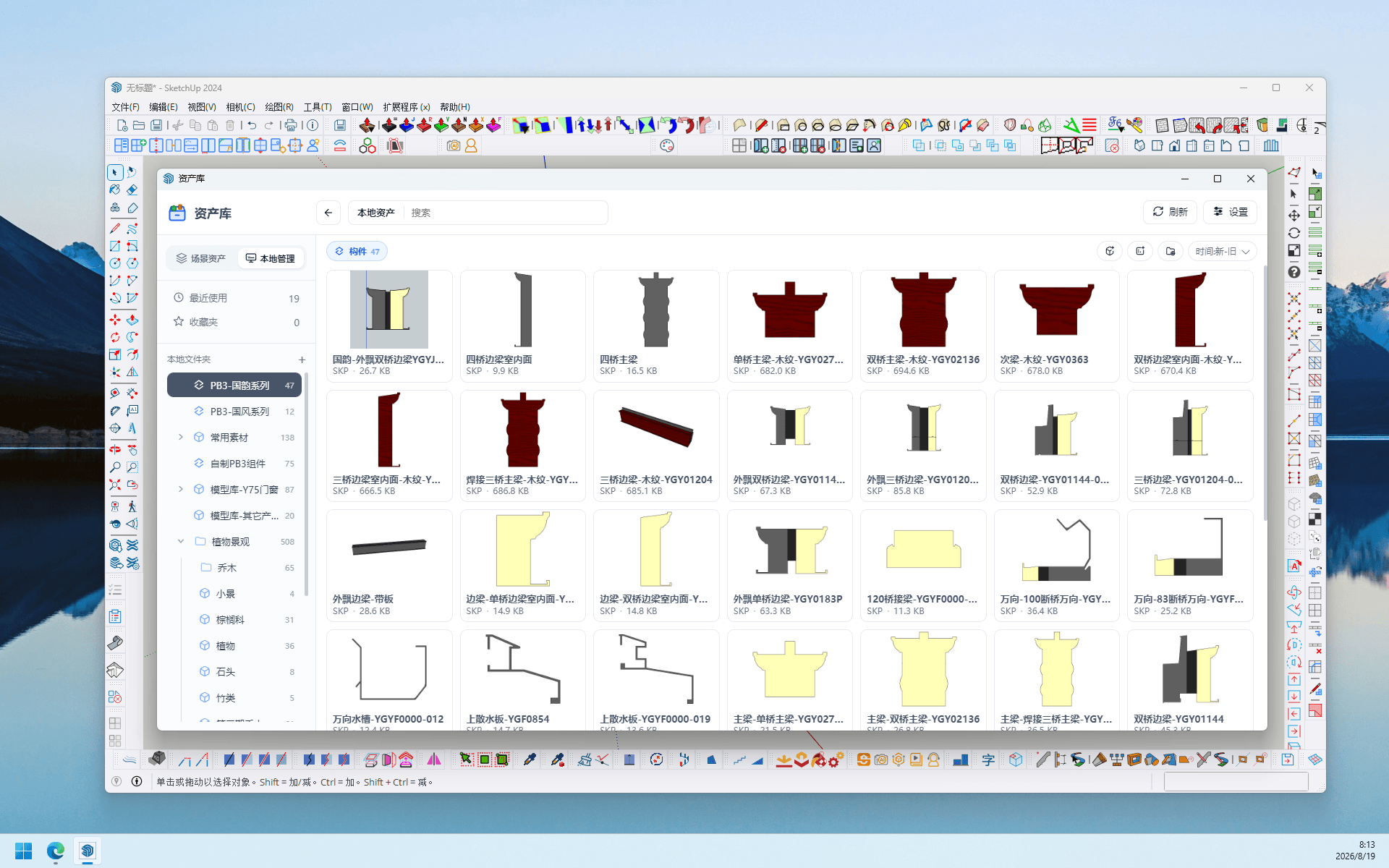This screenshot has height=868, width=1389.
Task: Toggle the 构件 47 filter chip
Action: tap(357, 252)
